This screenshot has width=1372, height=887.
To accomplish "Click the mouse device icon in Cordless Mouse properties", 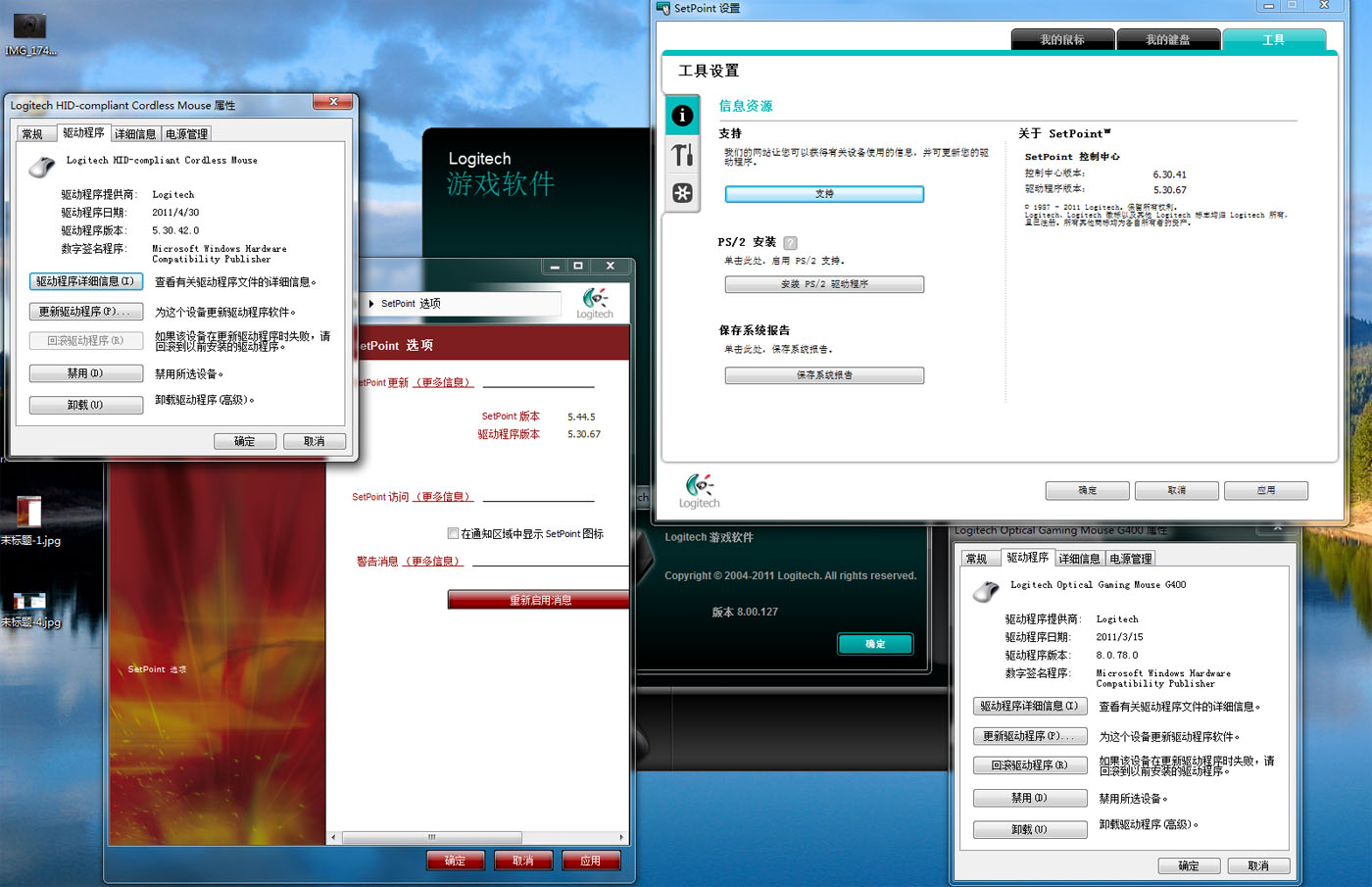I will 41,167.
